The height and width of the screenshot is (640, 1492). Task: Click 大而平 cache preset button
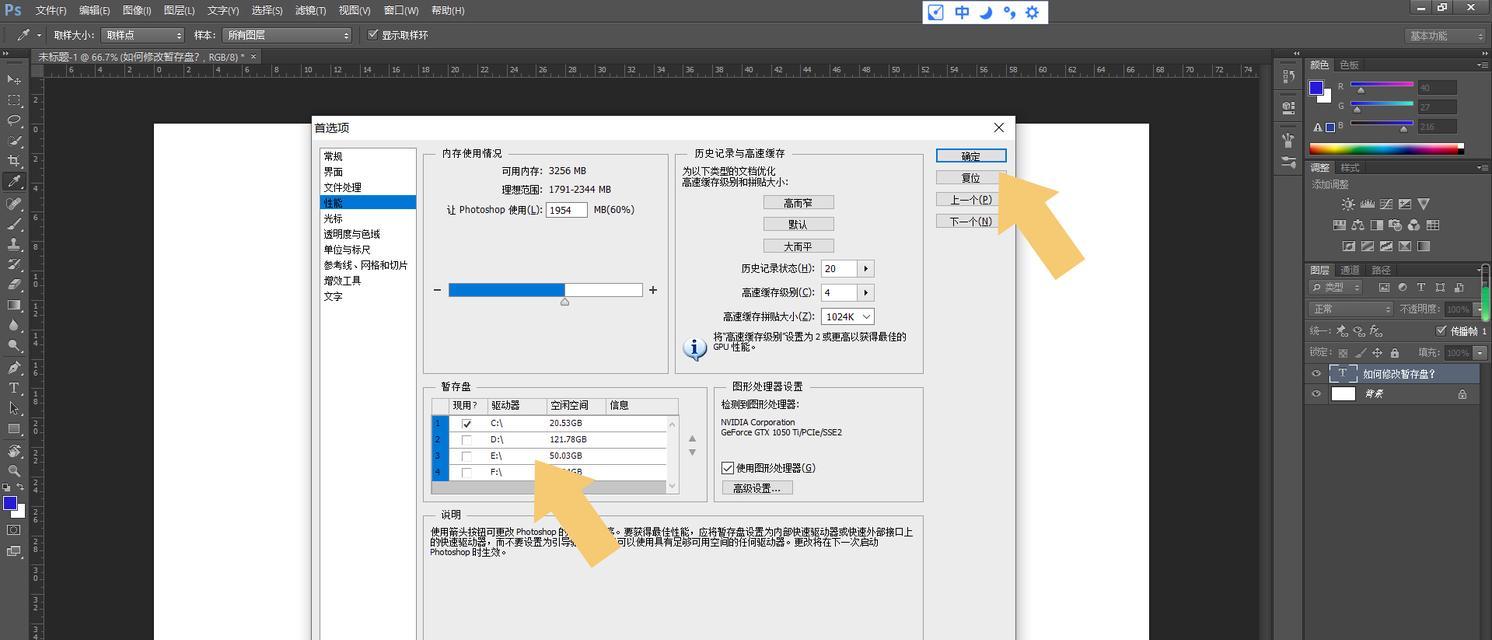click(798, 246)
